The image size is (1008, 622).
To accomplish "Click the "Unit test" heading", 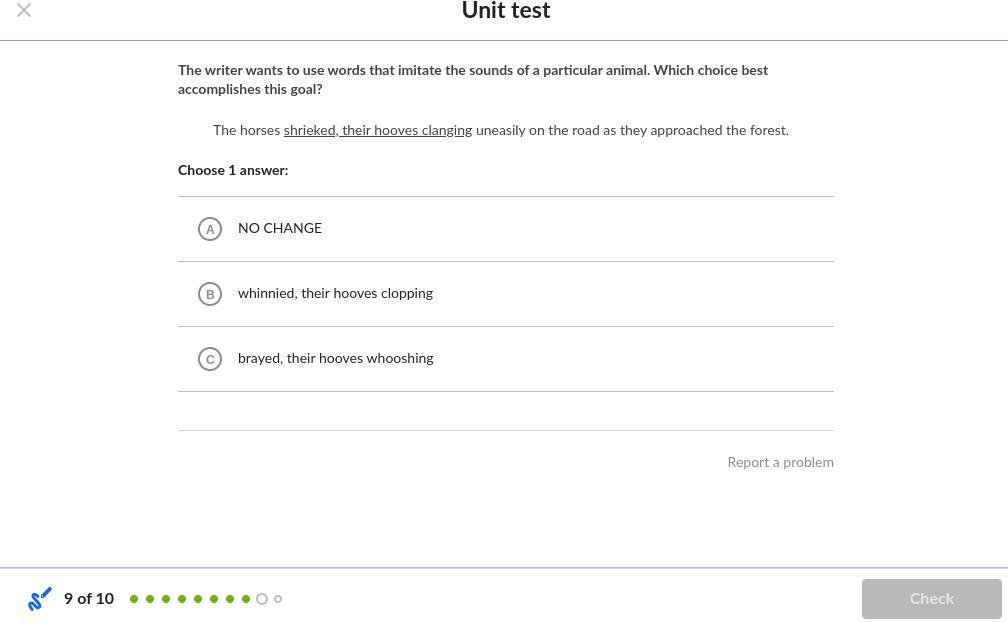I will (505, 11).
